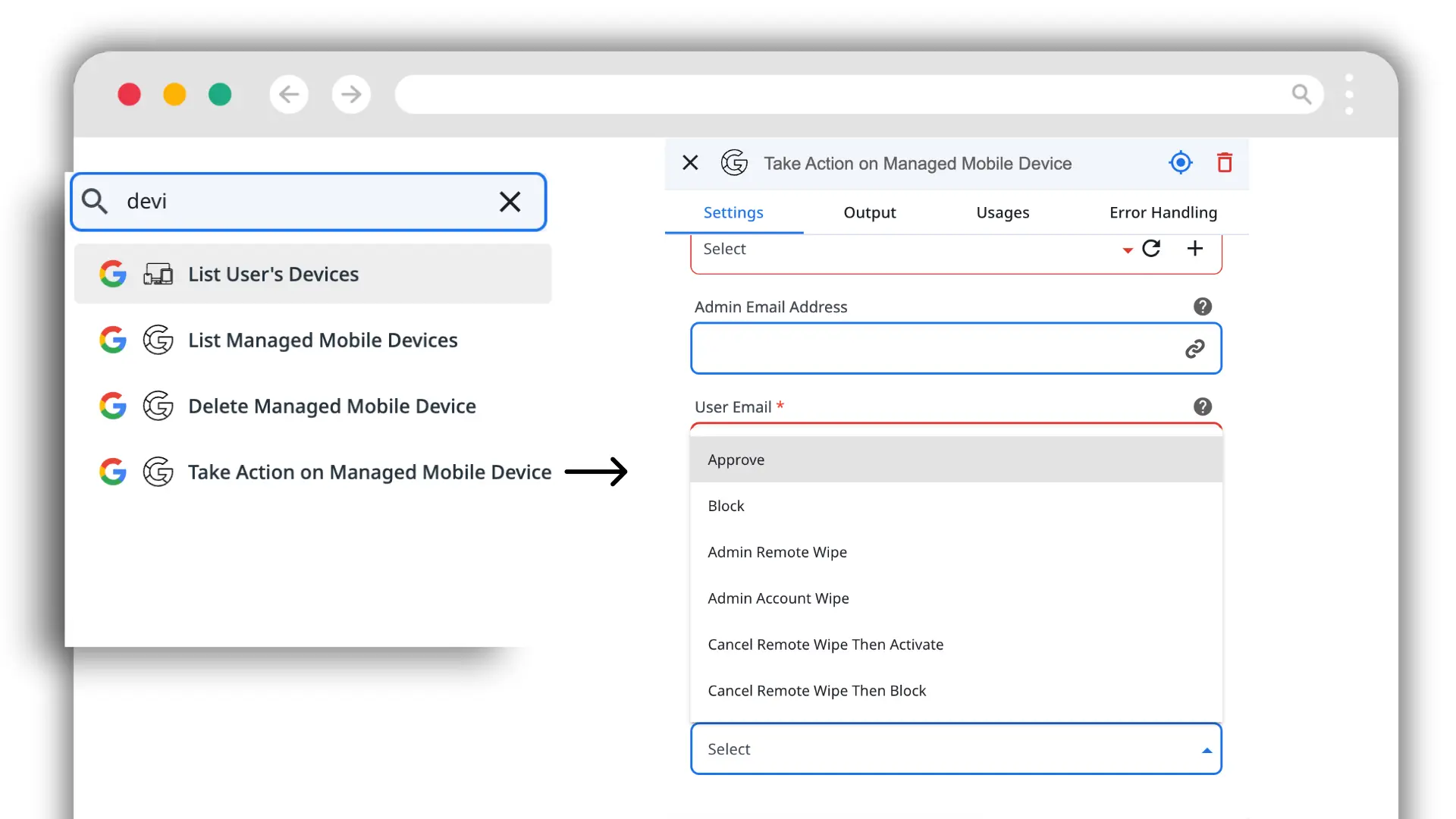The height and width of the screenshot is (819, 1456).
Task: Click the blue target locate icon in panel header
Action: pos(1181,162)
